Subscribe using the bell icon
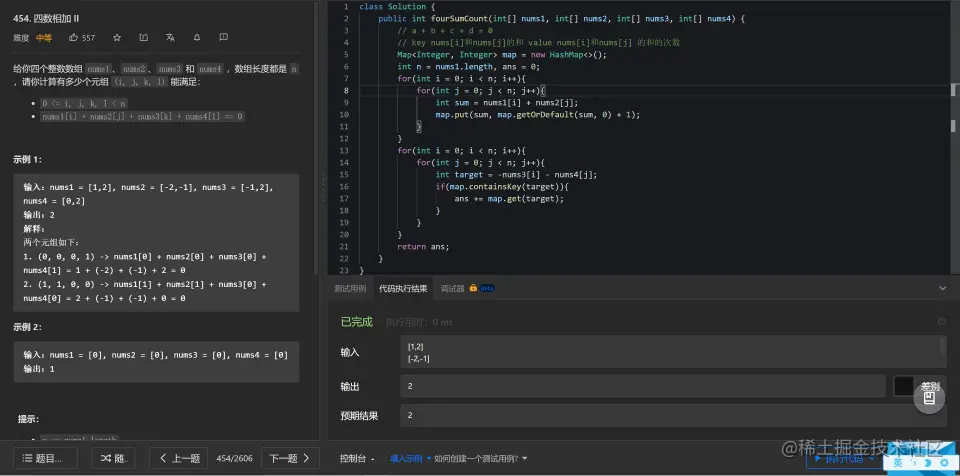Viewport: 960px width, 476px height. (x=197, y=37)
